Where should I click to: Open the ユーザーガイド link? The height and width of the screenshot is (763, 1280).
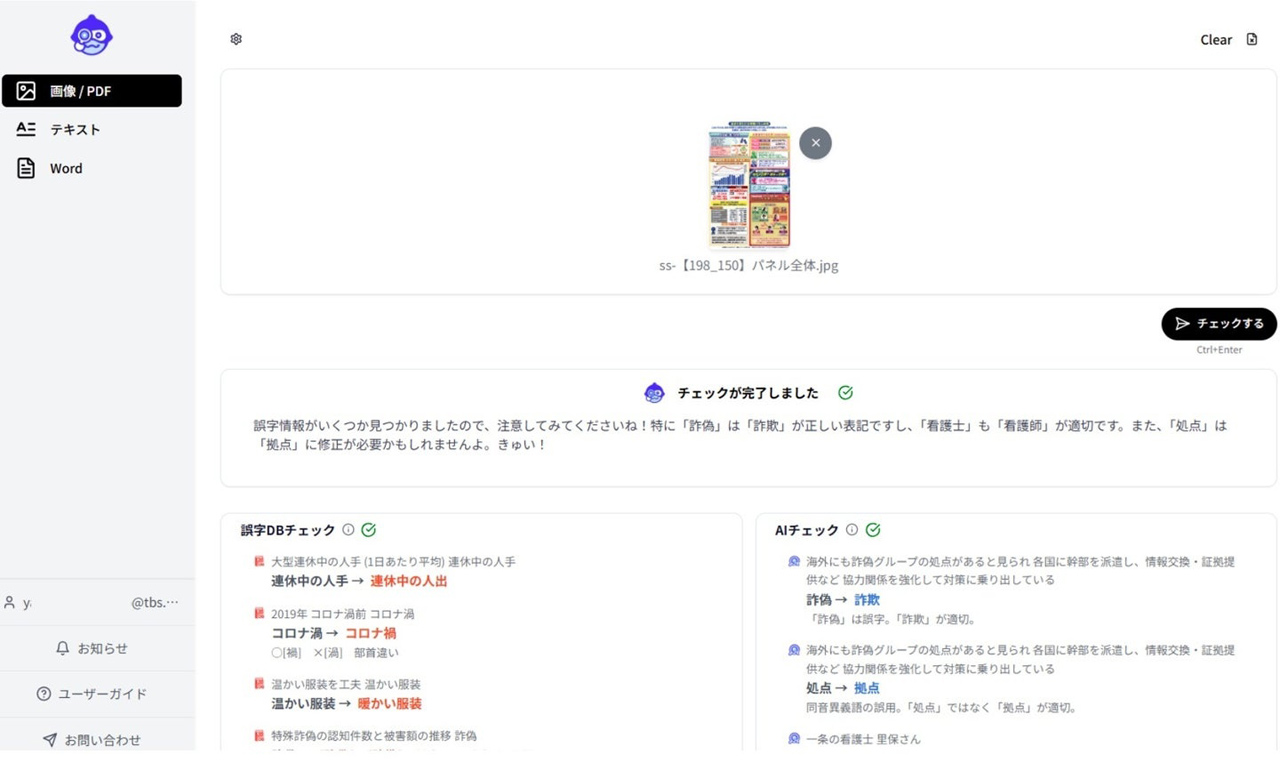[x=92, y=694]
